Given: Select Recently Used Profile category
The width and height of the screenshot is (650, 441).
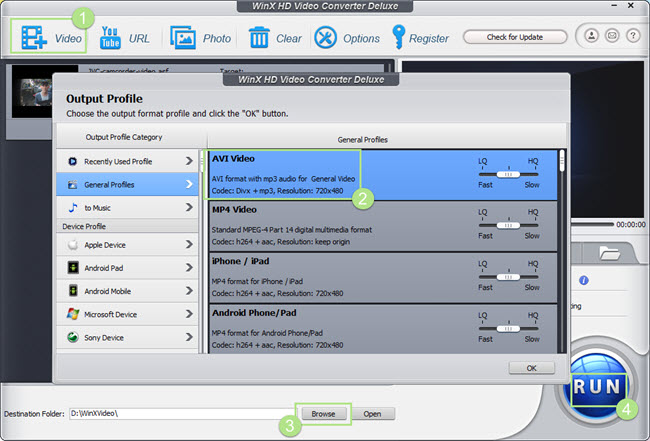Looking at the screenshot, I should point(127,161).
